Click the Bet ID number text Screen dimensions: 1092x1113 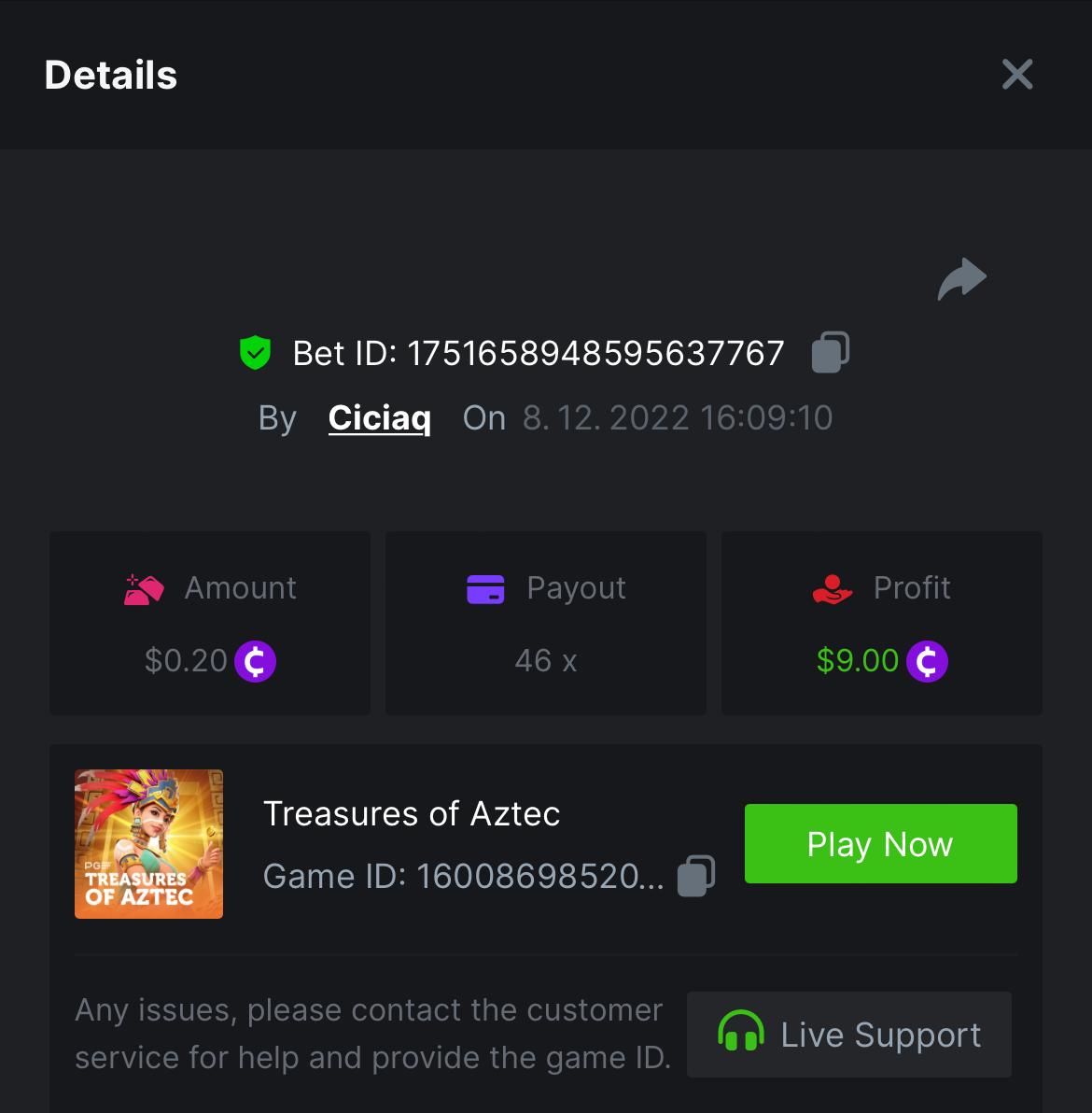click(595, 353)
